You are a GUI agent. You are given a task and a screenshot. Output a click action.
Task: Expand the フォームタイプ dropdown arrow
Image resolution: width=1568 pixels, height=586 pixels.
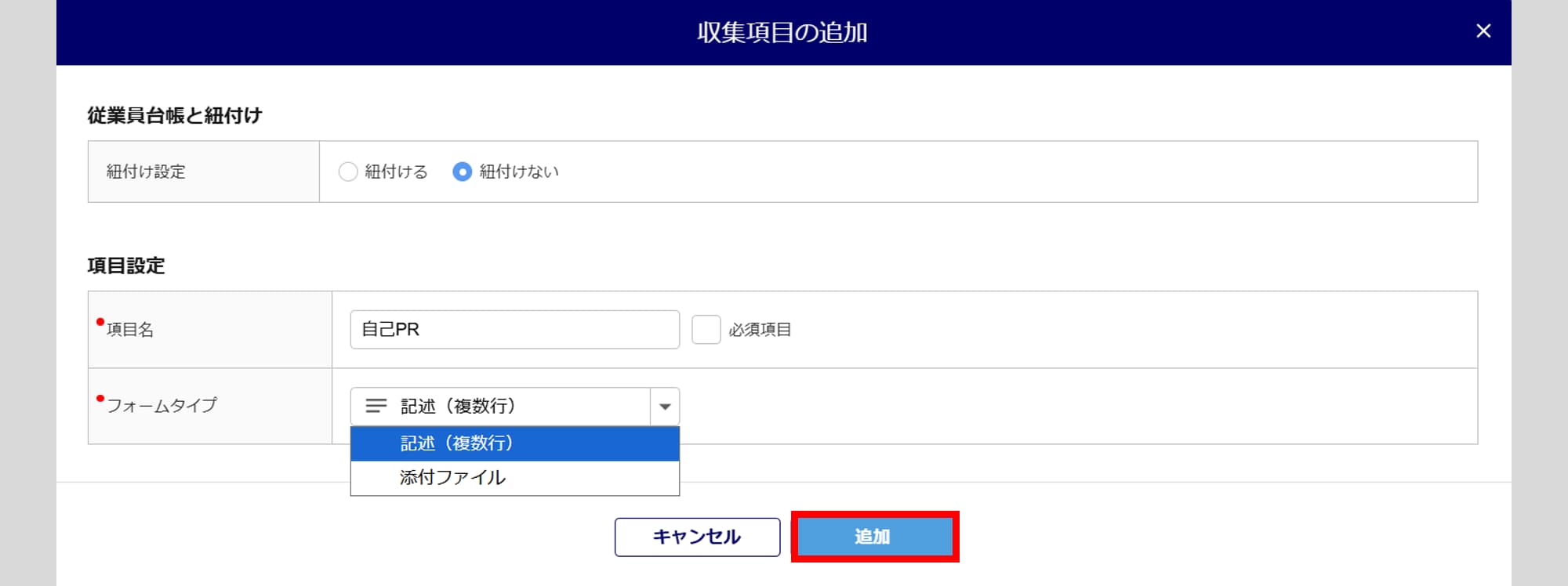click(x=665, y=407)
